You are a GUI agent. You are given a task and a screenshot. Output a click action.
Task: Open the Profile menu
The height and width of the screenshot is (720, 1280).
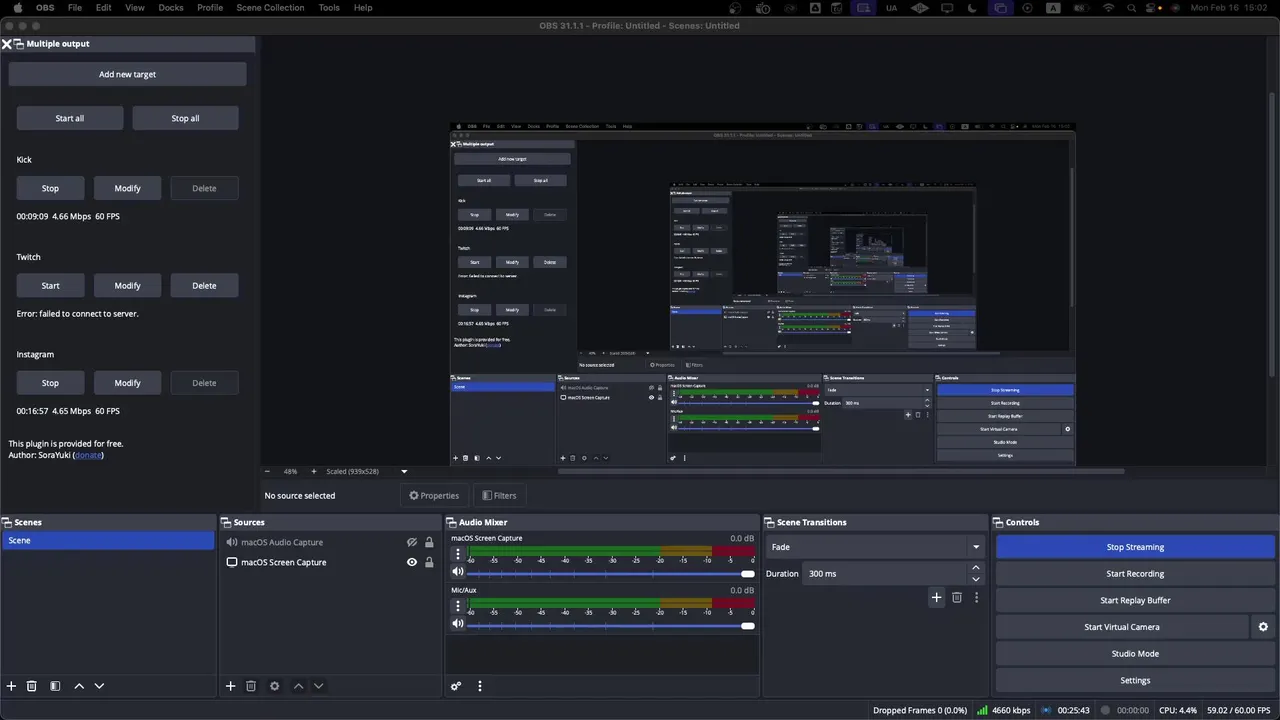pos(210,7)
